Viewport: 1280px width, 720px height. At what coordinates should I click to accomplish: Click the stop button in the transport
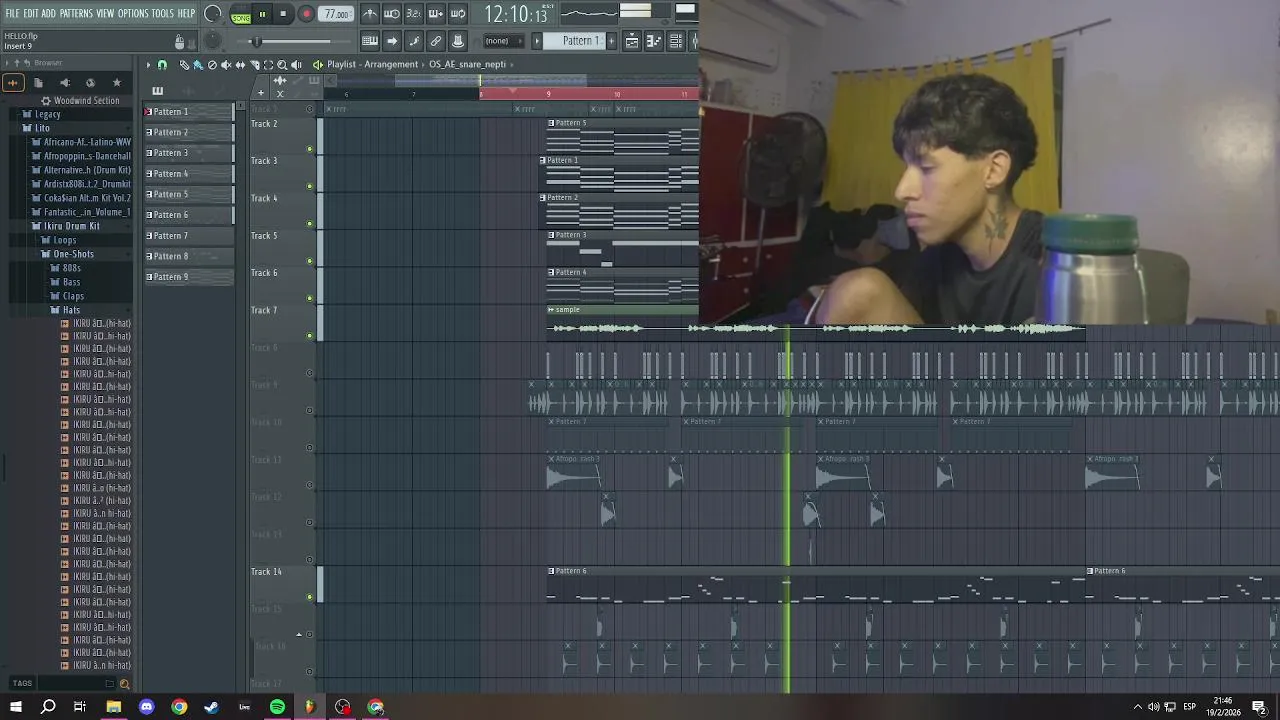(283, 14)
